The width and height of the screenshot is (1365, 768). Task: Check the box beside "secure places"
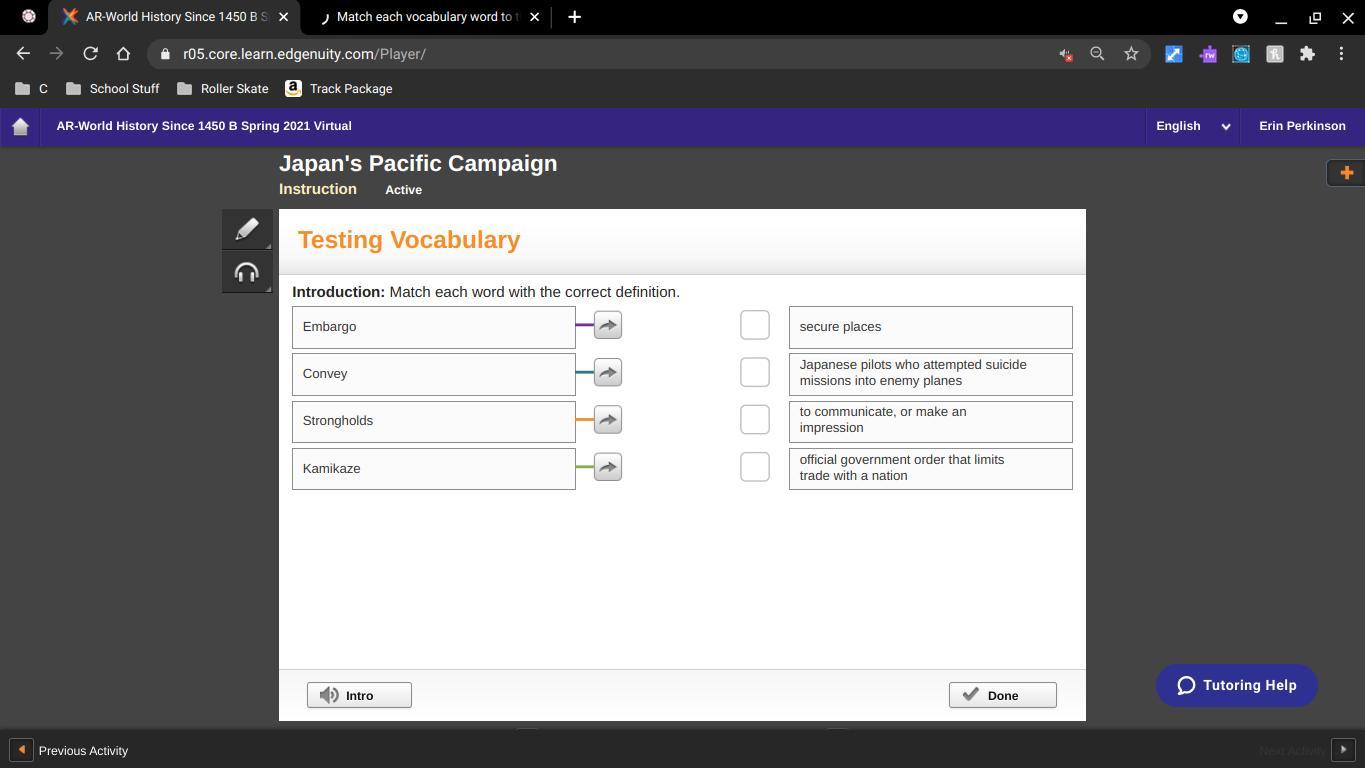pyautogui.click(x=755, y=325)
